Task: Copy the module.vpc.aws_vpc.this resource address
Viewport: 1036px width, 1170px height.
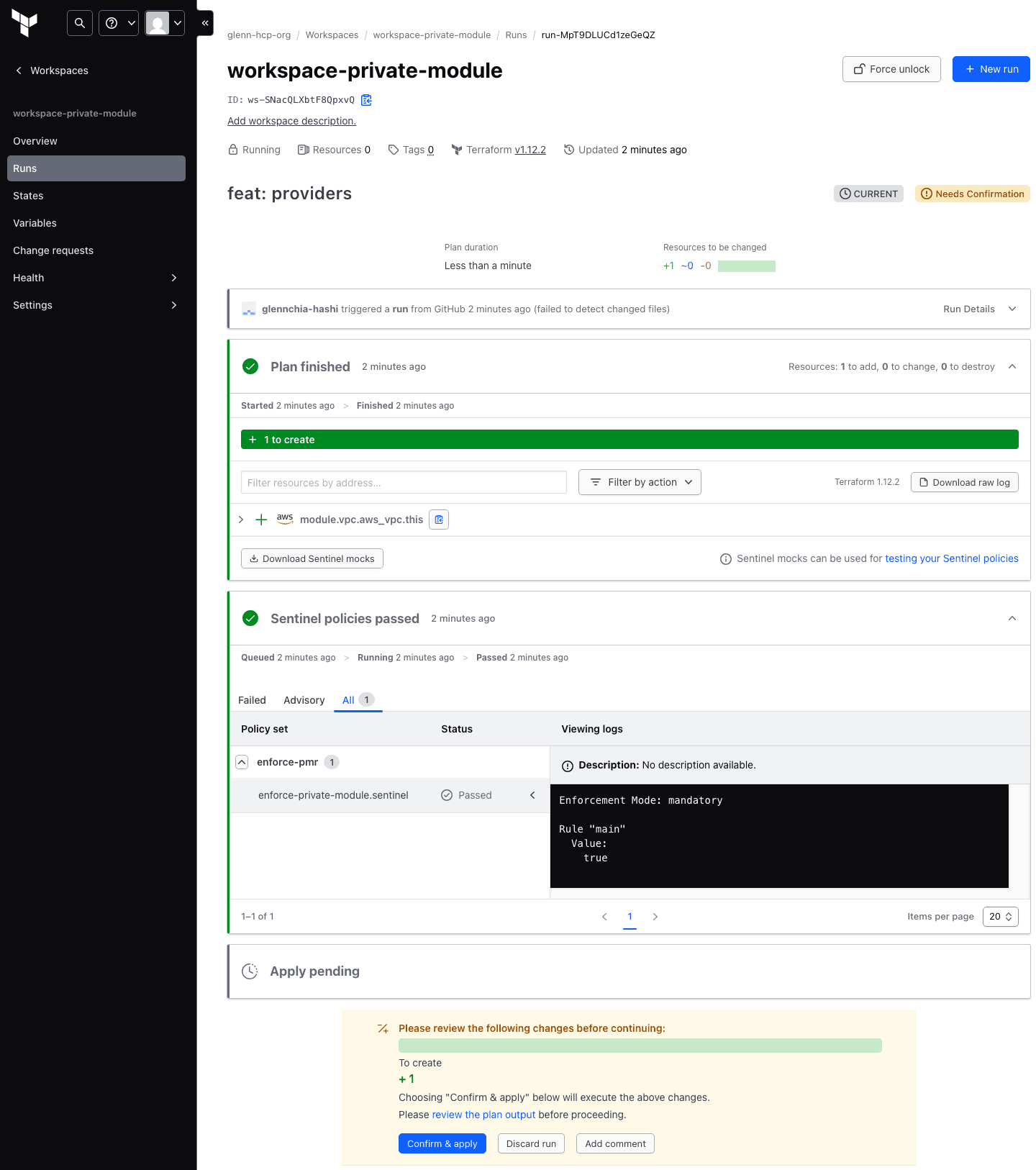Action: pyautogui.click(x=439, y=520)
